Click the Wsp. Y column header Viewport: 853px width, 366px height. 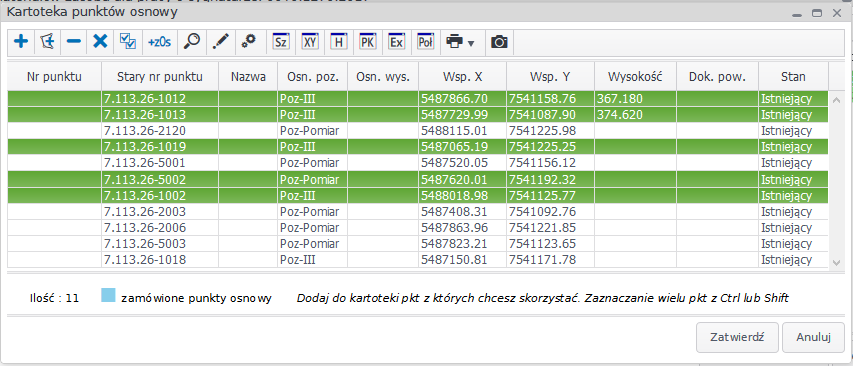coord(550,77)
